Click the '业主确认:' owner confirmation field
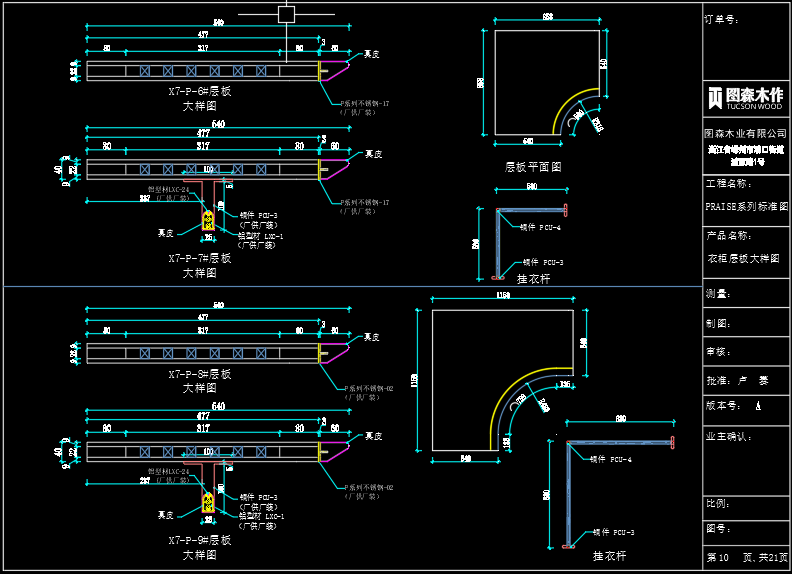792x574 pixels. click(728, 437)
